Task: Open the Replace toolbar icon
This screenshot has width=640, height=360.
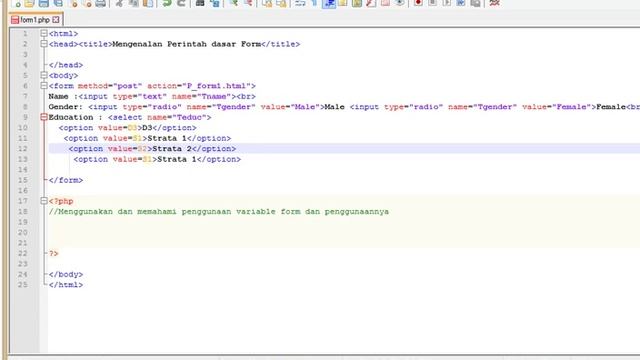Action: 215,3
